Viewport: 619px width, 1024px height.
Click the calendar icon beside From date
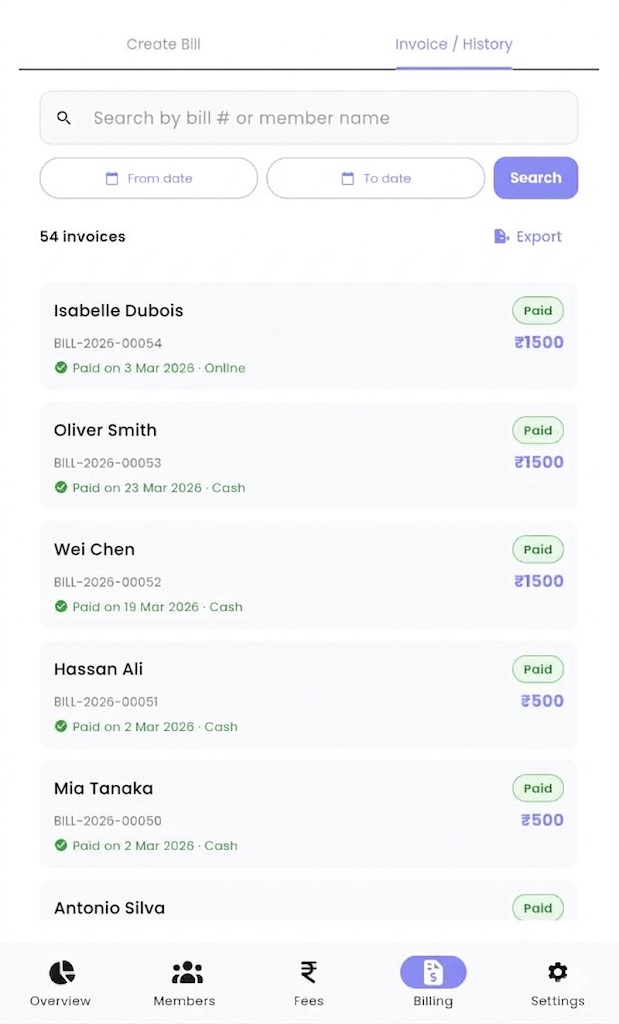[113, 177]
